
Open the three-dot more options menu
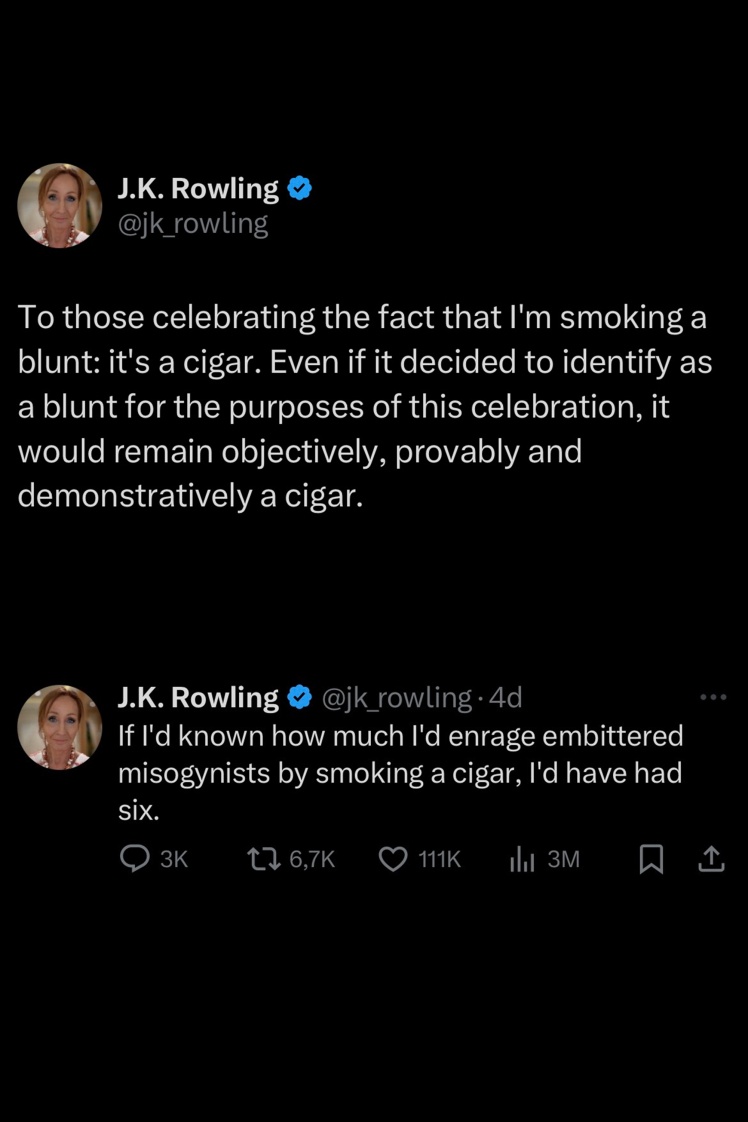click(712, 697)
